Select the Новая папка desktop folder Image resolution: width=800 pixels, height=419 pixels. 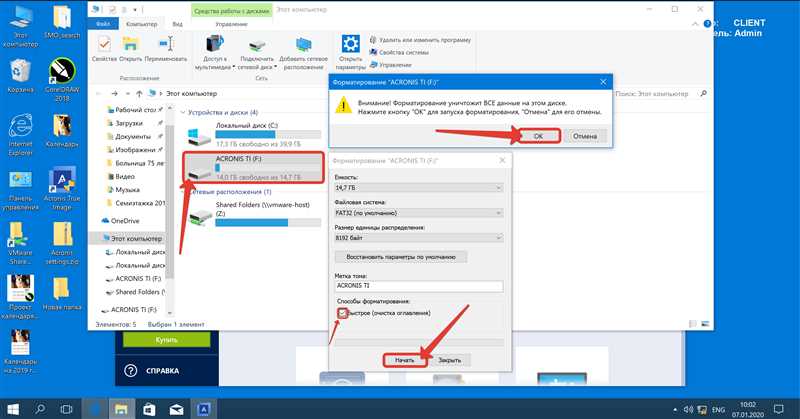[62, 293]
